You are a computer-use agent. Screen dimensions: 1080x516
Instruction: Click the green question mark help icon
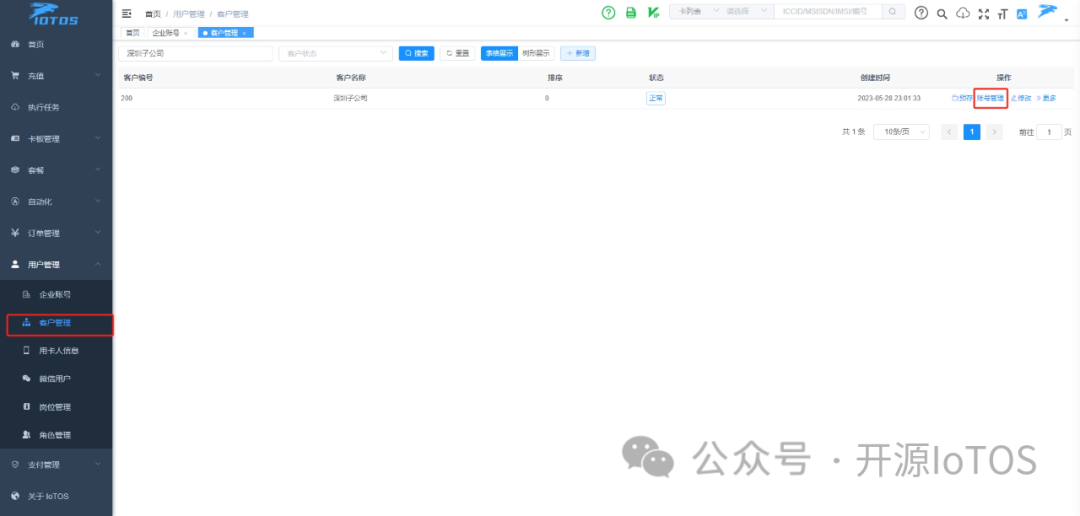tap(608, 12)
